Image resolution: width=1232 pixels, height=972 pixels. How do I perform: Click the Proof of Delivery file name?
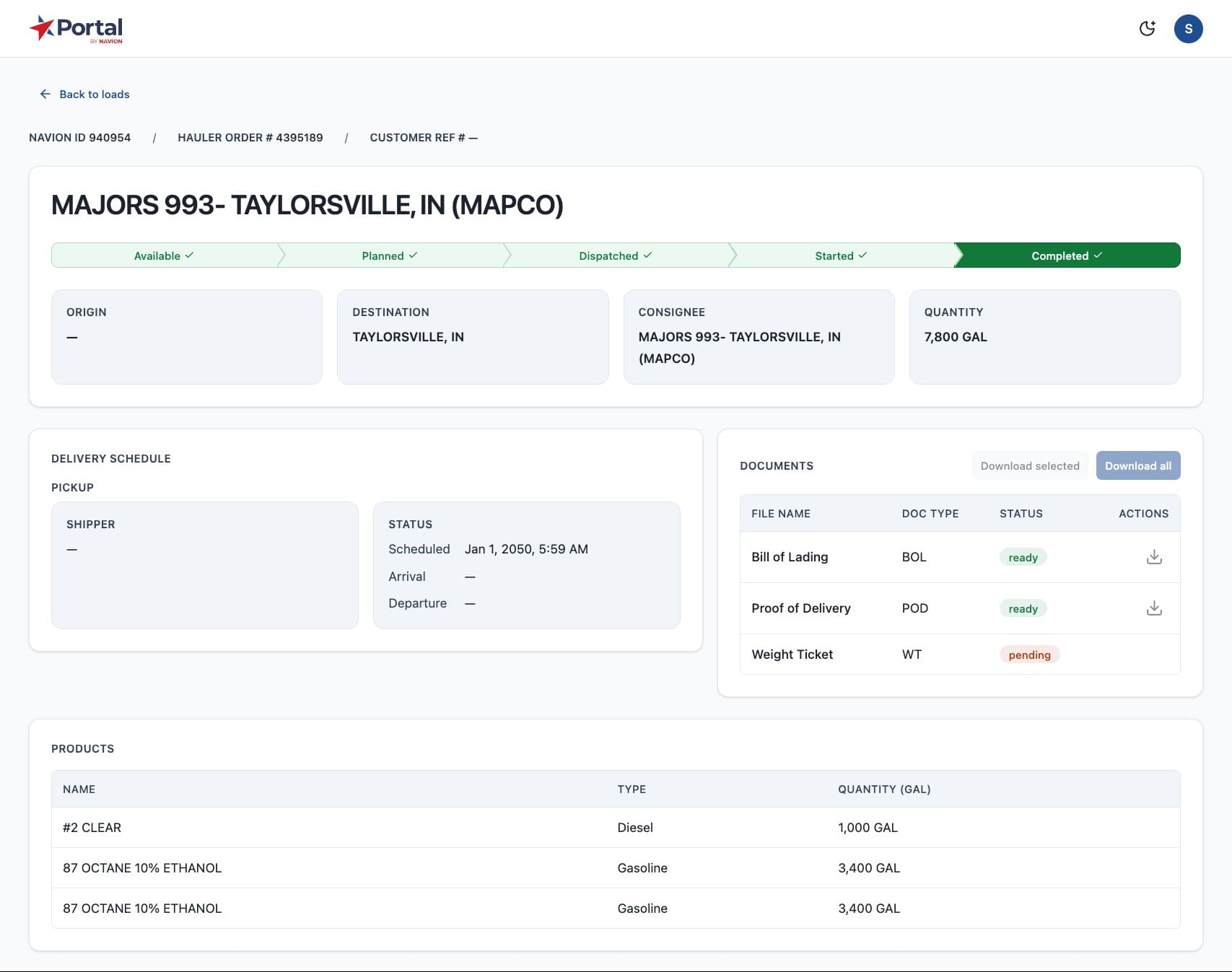click(x=801, y=608)
